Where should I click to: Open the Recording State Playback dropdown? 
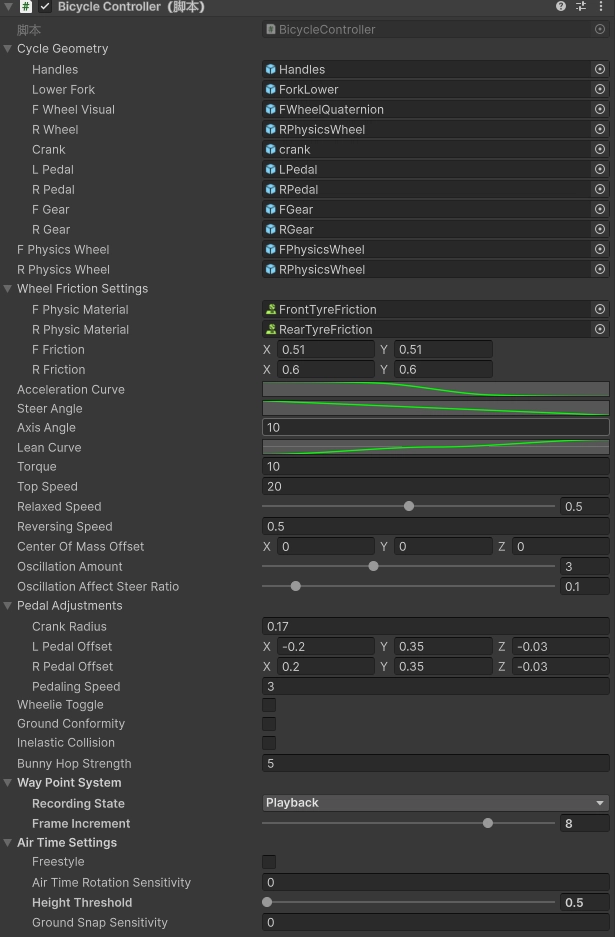(436, 803)
